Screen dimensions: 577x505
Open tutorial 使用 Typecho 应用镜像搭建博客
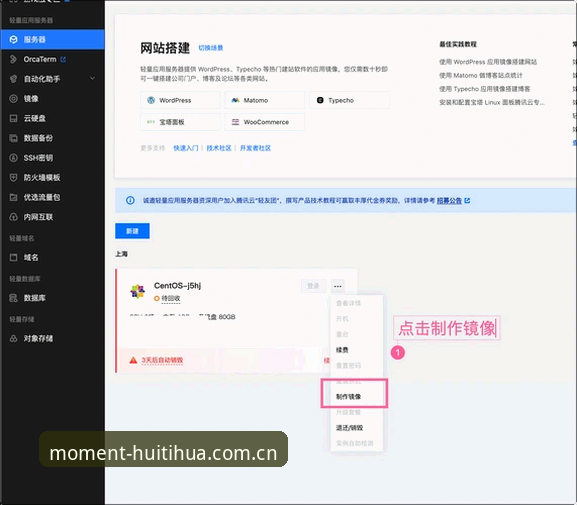point(485,89)
